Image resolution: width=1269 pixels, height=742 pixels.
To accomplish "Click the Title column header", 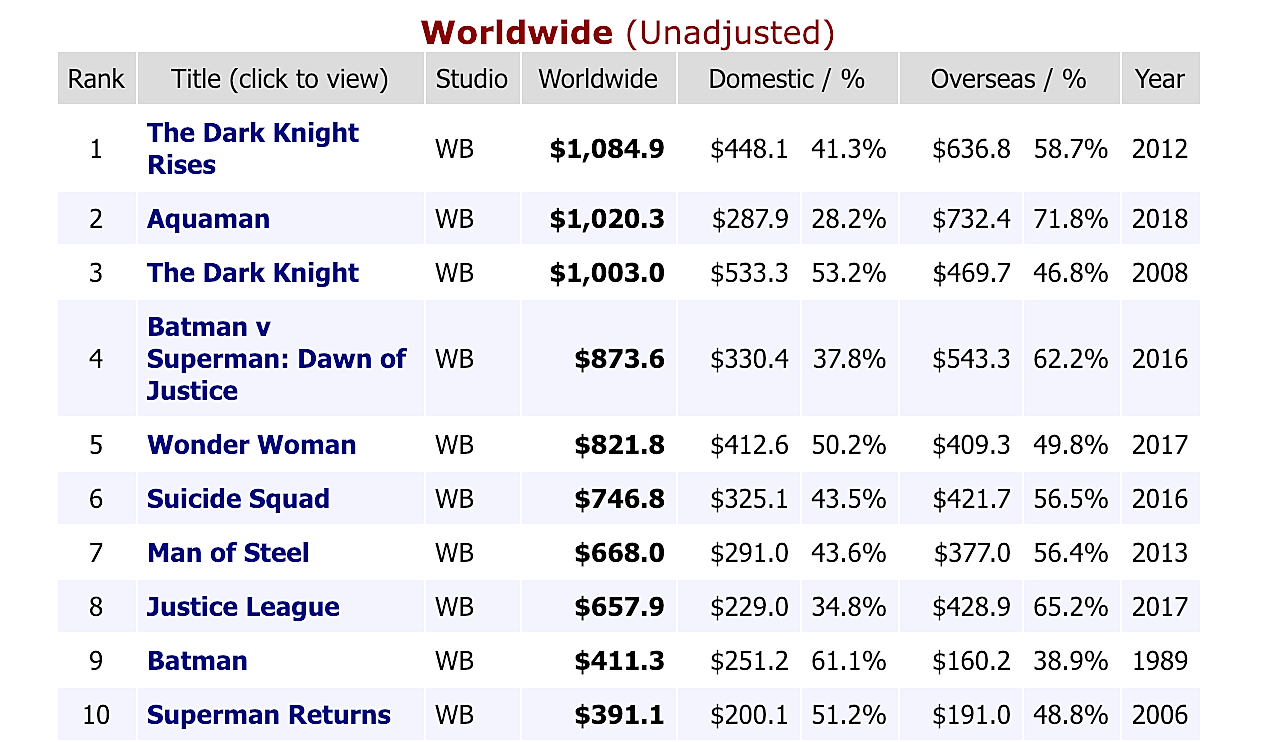I will (x=279, y=79).
